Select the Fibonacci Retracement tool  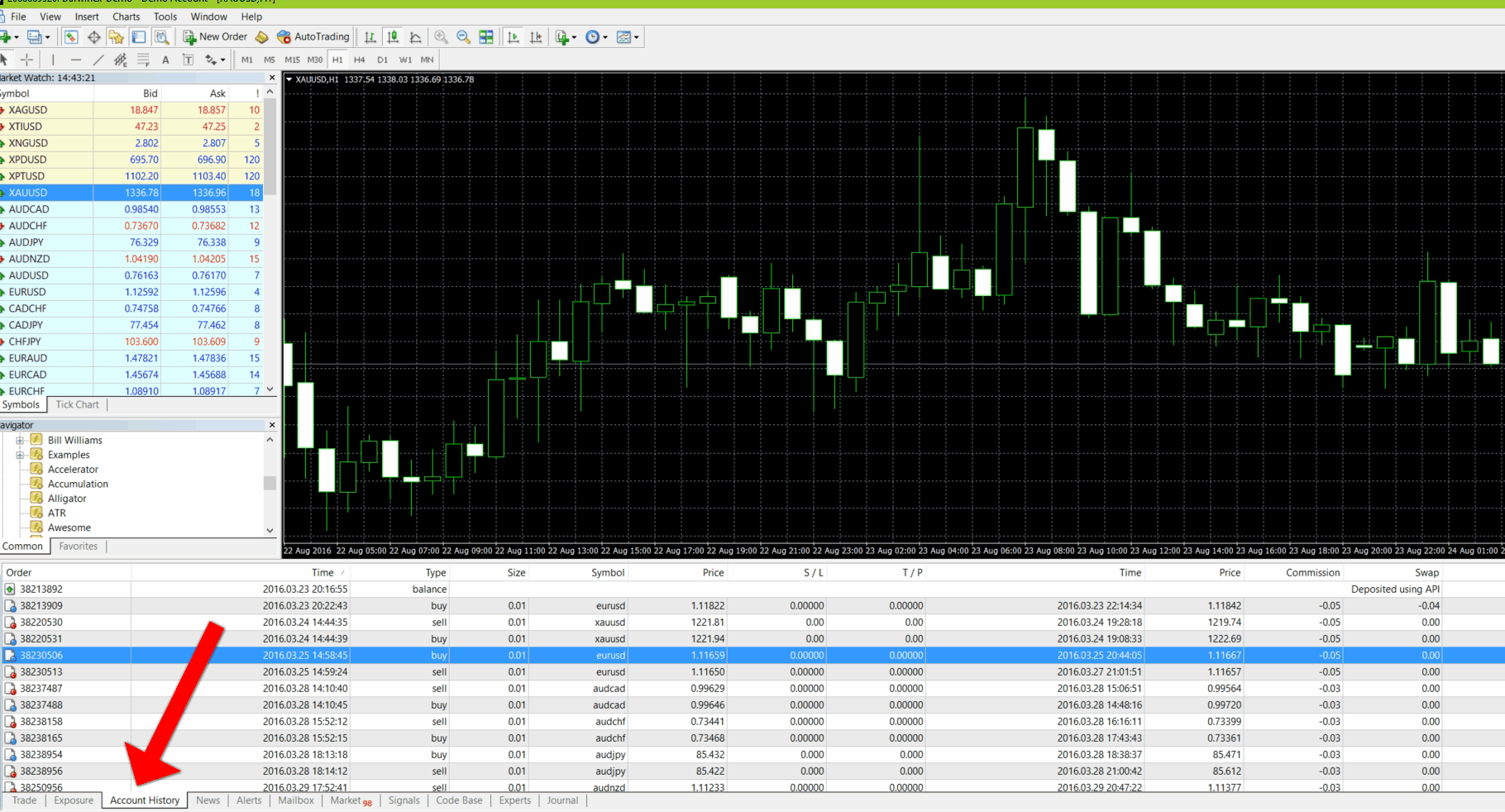[143, 60]
